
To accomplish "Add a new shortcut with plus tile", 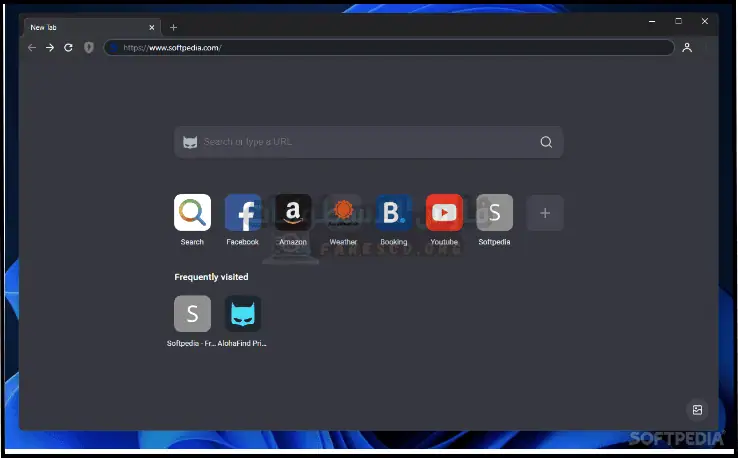I will (x=545, y=213).
